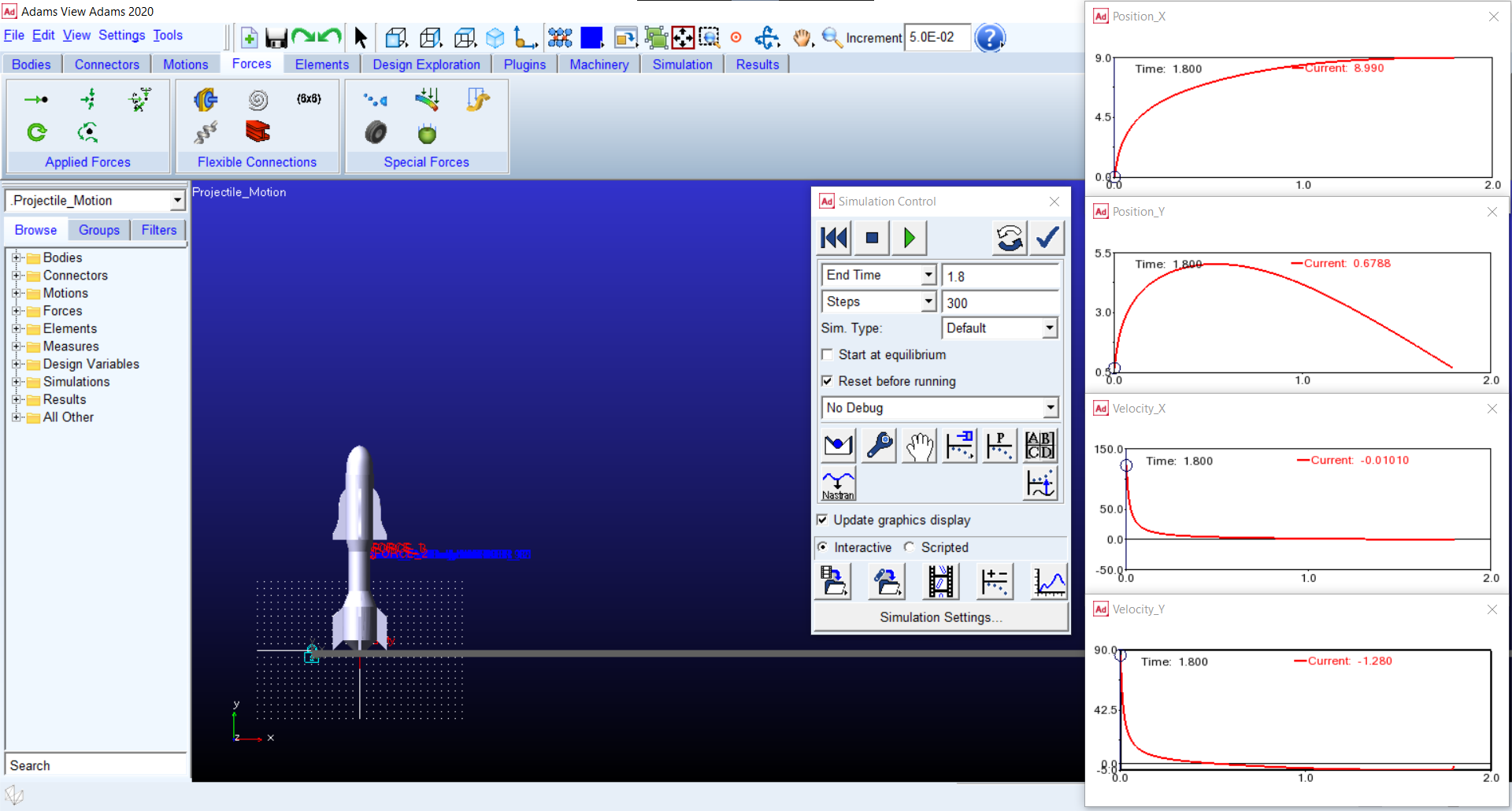This screenshot has width=1512, height=811.
Task: Click the Simulation Settings... button
Action: [x=940, y=617]
